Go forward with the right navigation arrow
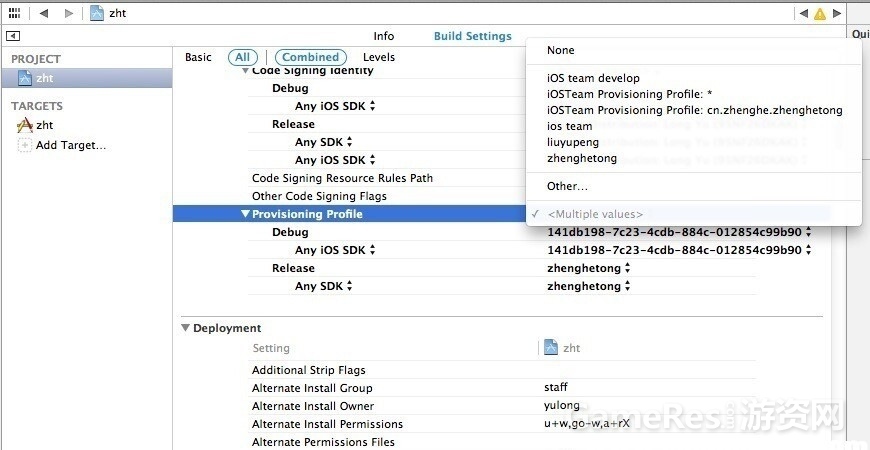 pyautogui.click(x=68, y=13)
